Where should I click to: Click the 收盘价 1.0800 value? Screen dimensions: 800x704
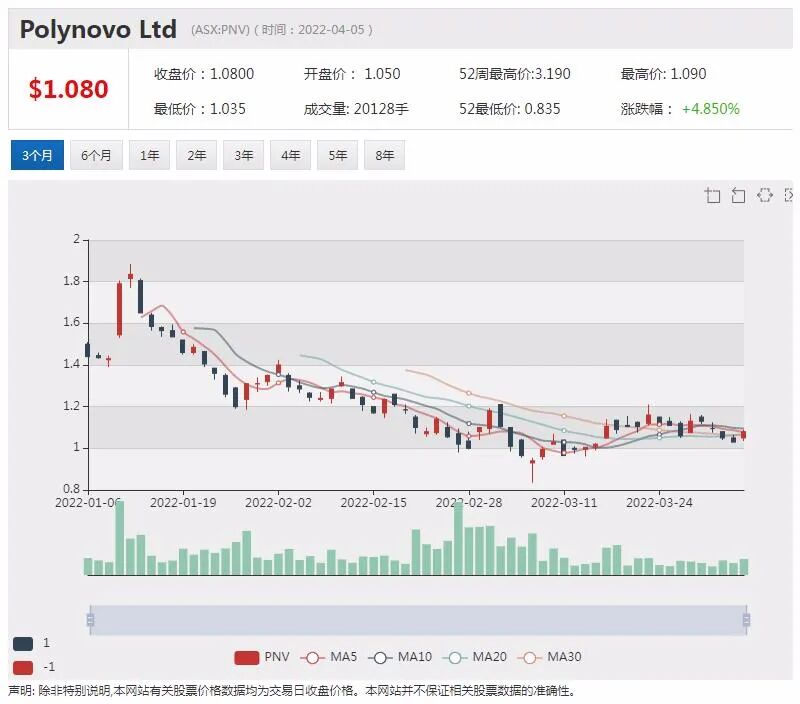[x=204, y=74]
